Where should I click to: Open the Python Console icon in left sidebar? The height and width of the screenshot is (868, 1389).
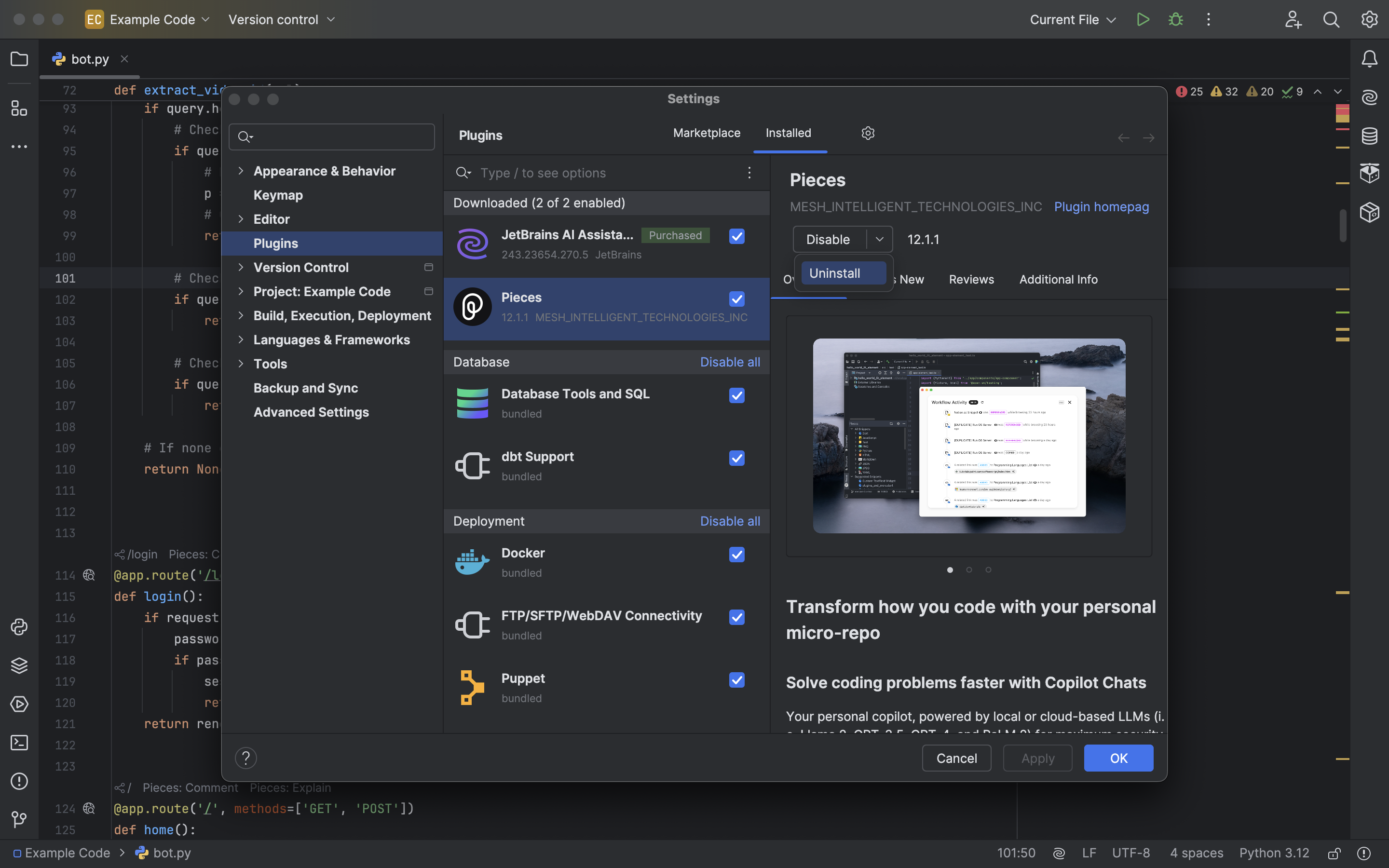pyautogui.click(x=19, y=627)
